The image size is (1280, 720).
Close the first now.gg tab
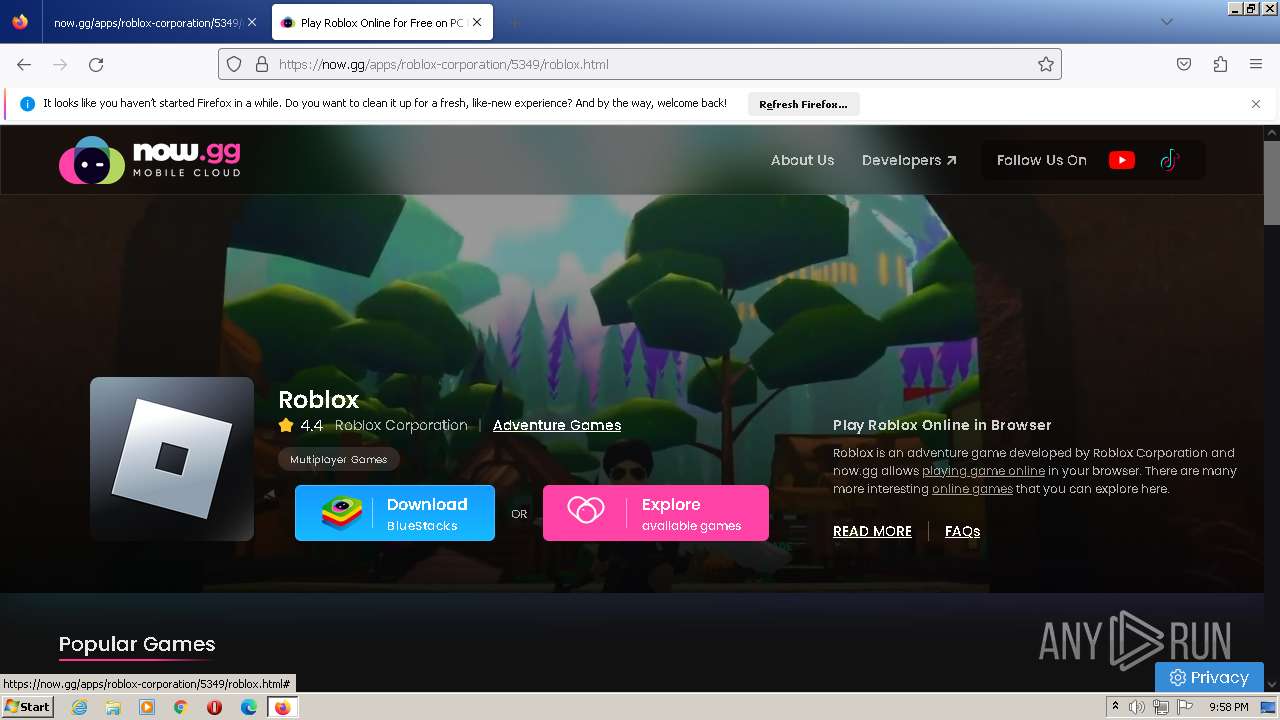252,22
